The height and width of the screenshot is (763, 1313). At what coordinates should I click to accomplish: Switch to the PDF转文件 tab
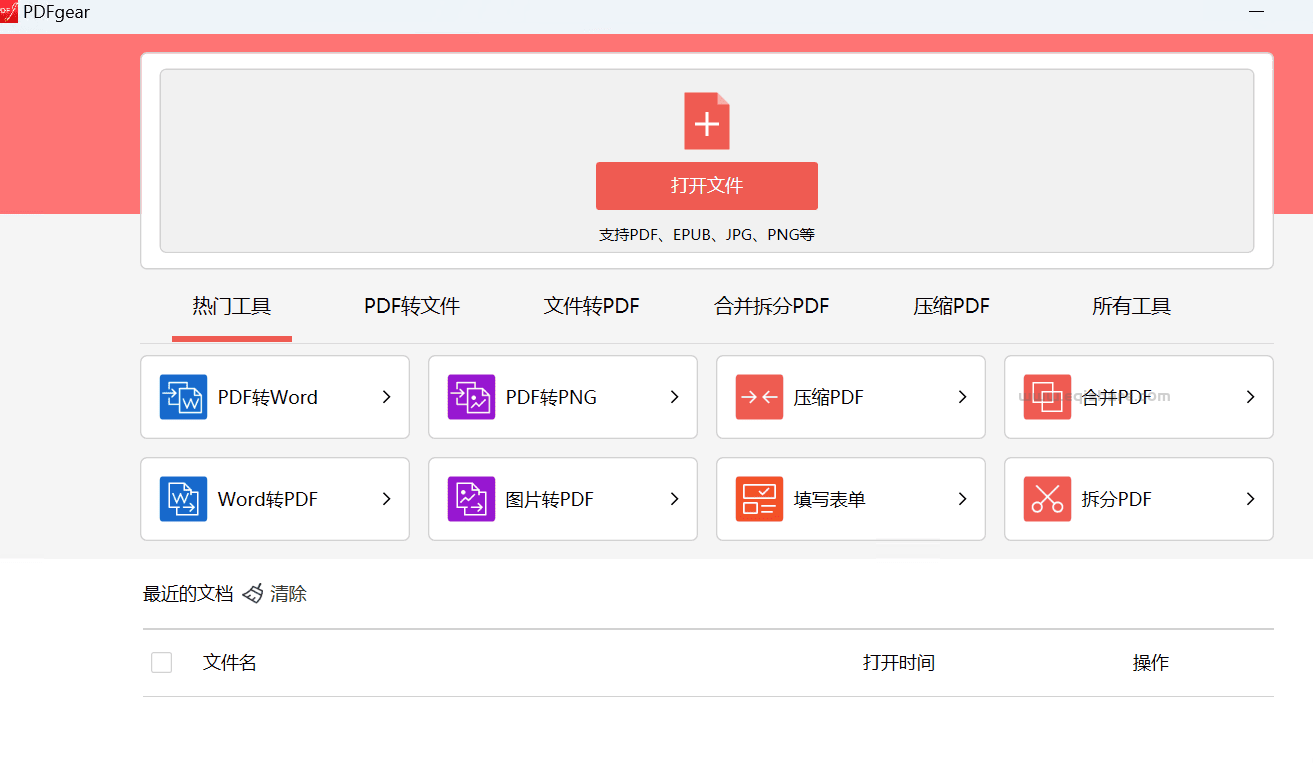click(x=411, y=306)
